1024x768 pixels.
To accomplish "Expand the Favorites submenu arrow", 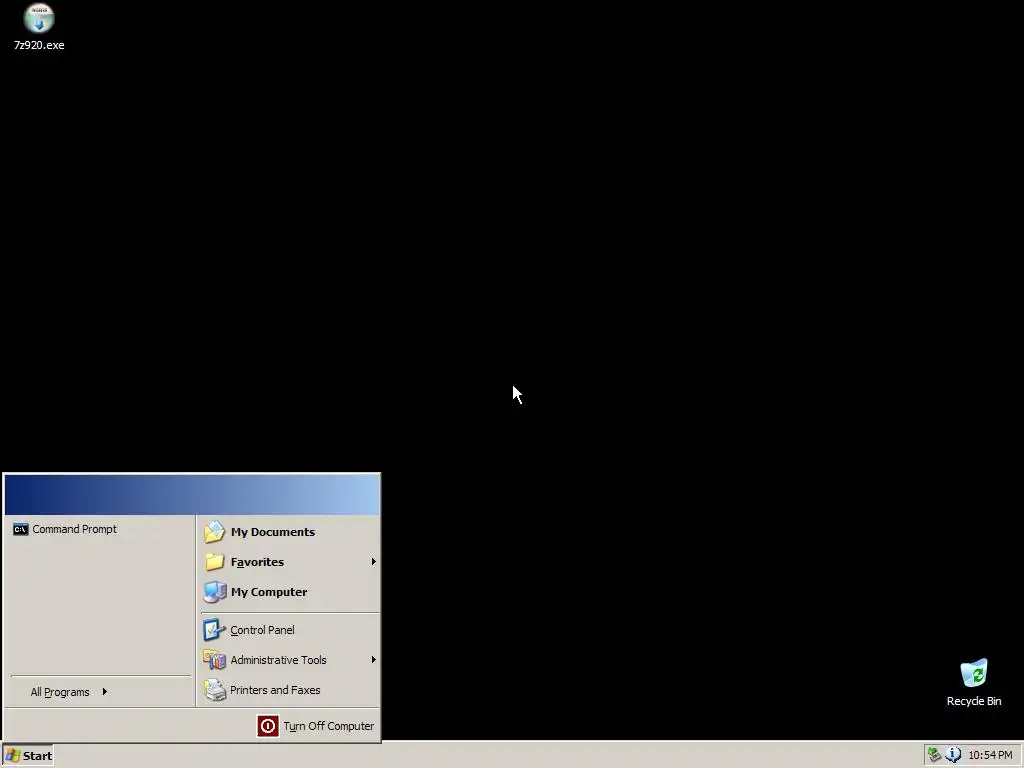I will tap(374, 562).
